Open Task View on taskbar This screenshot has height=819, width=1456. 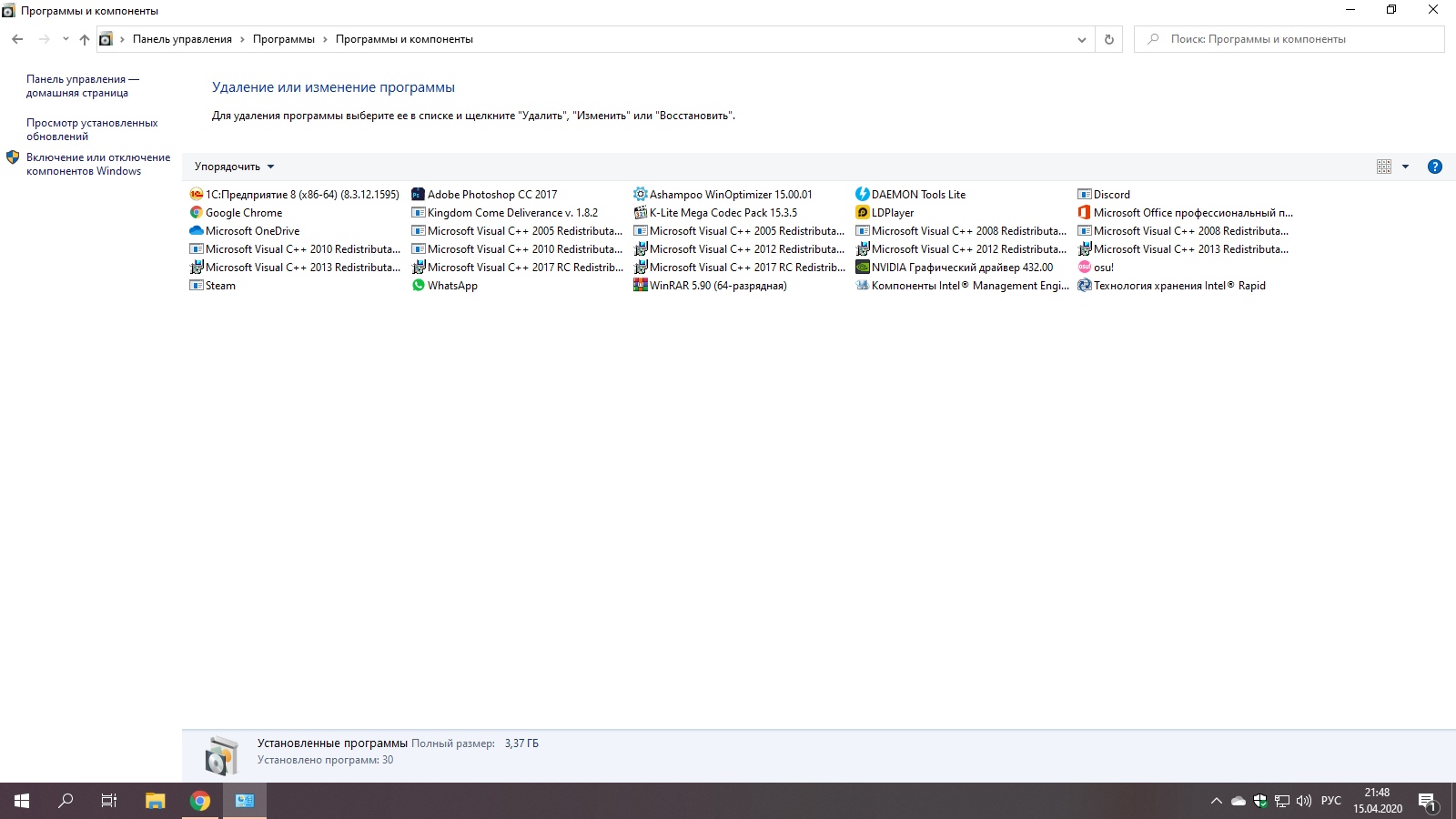109,801
